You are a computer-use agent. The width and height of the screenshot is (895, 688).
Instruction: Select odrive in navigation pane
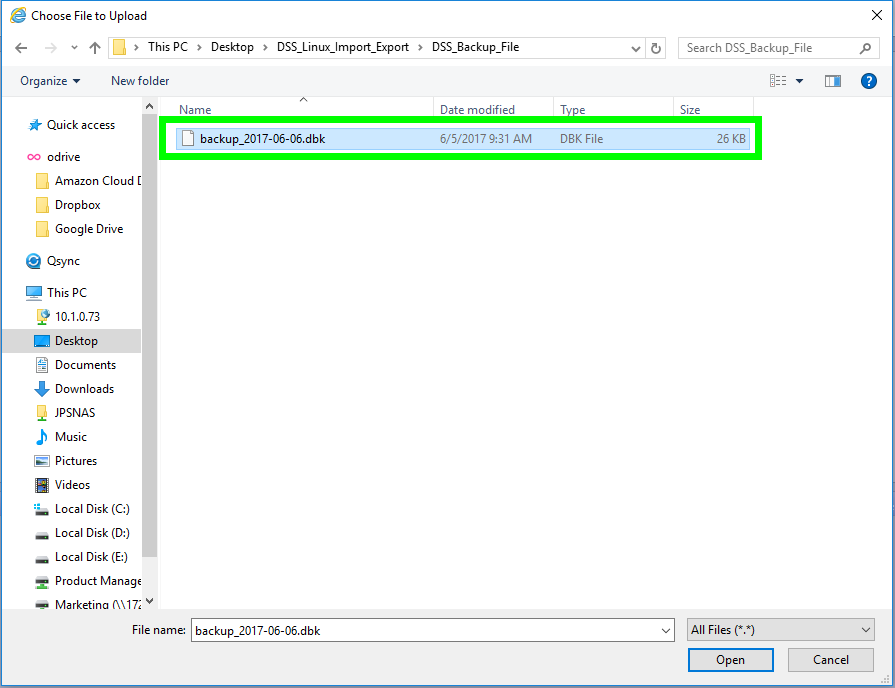tap(63, 157)
